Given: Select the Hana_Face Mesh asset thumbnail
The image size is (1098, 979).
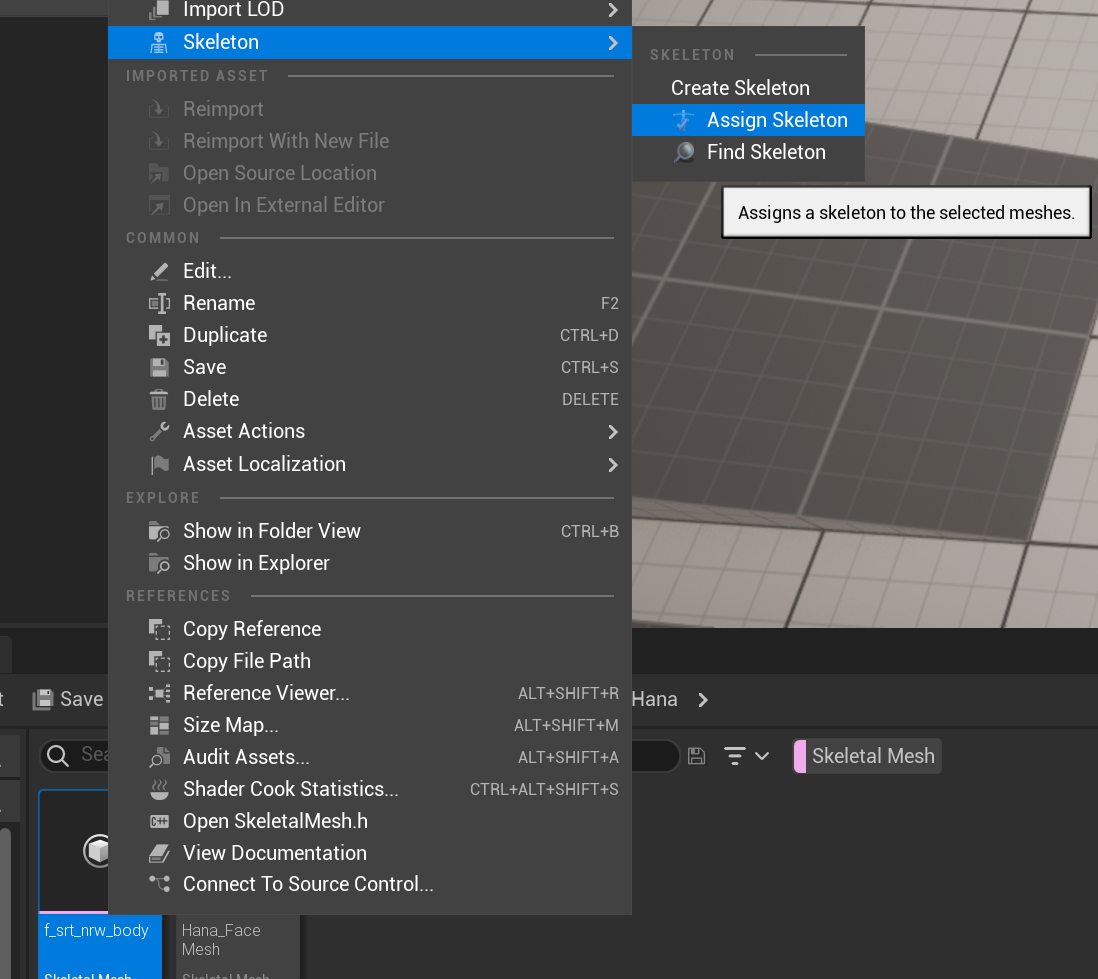Looking at the screenshot, I should tap(237, 939).
